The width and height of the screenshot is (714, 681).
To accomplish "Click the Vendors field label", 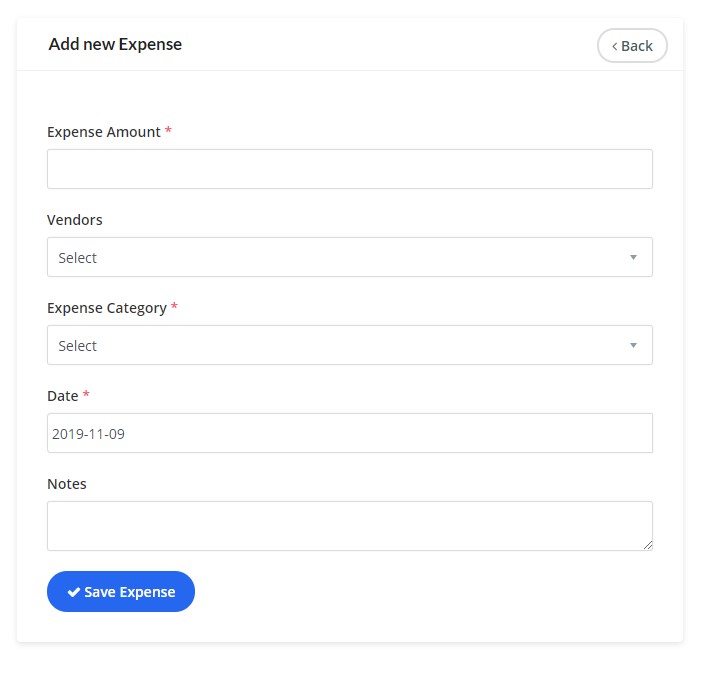I will point(75,220).
